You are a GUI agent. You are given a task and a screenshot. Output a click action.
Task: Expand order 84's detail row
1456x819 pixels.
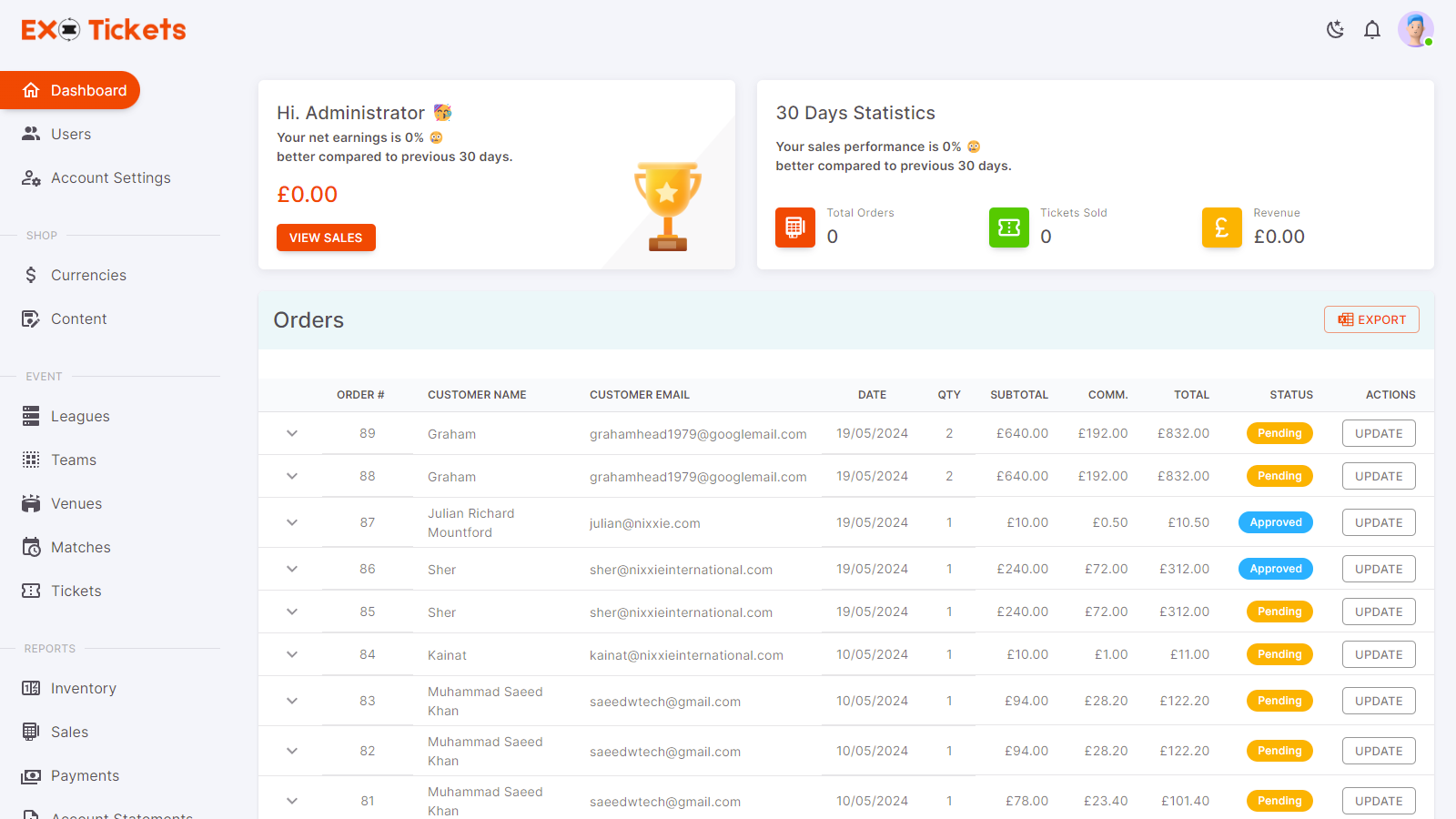click(x=291, y=653)
